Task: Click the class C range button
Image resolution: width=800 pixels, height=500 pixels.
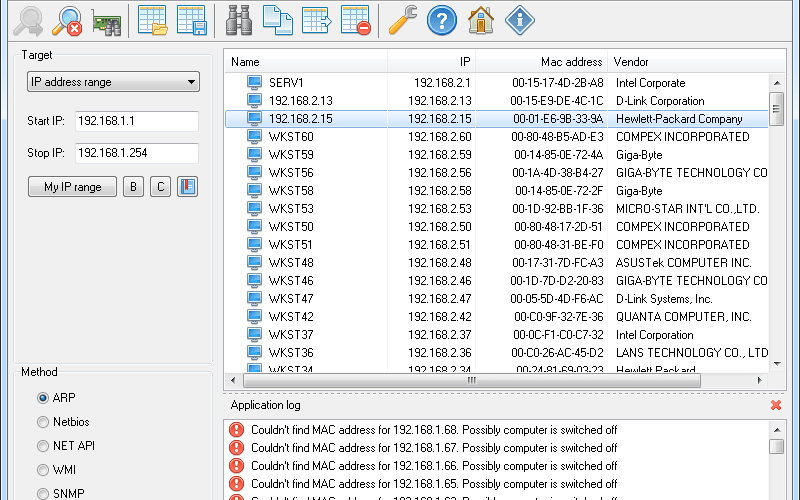Action: (x=160, y=187)
